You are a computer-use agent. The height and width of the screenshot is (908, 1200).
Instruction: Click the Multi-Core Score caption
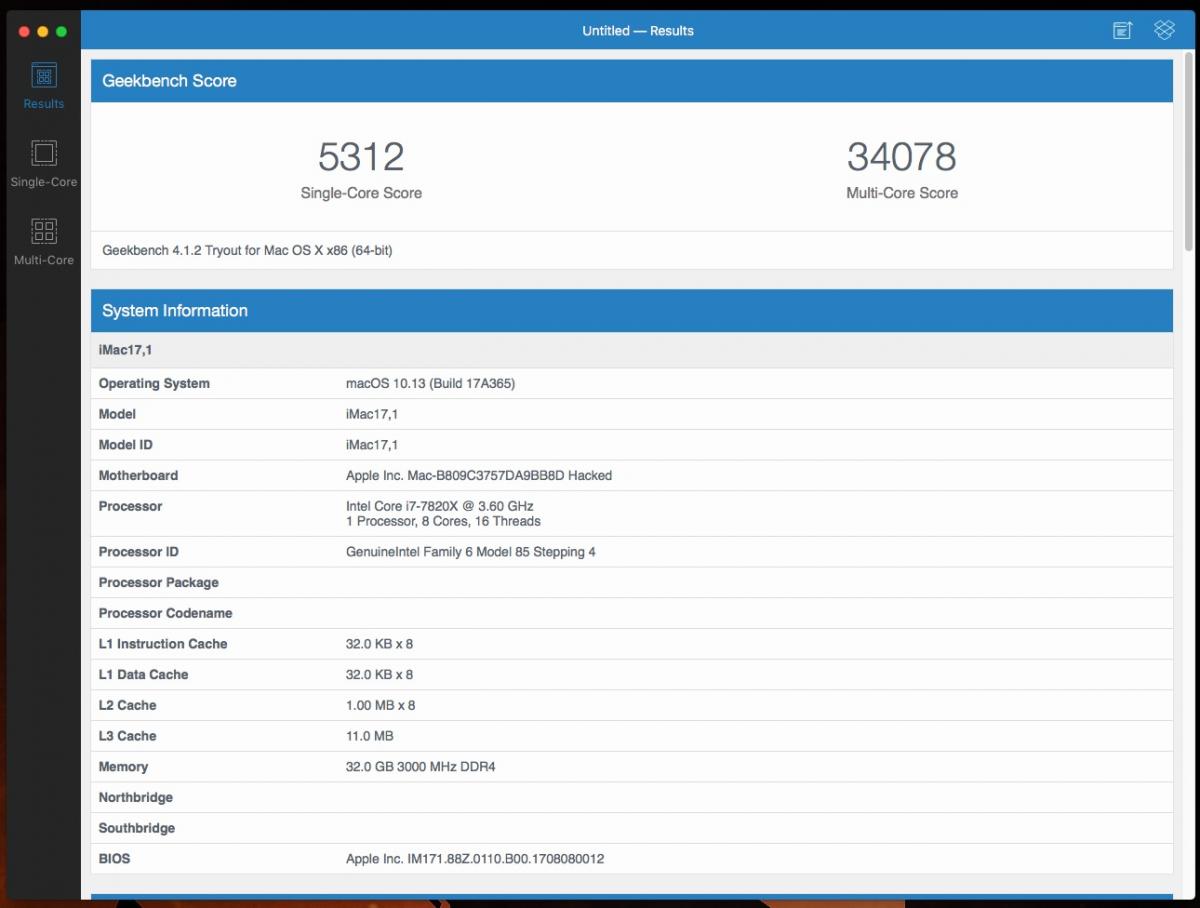click(902, 193)
